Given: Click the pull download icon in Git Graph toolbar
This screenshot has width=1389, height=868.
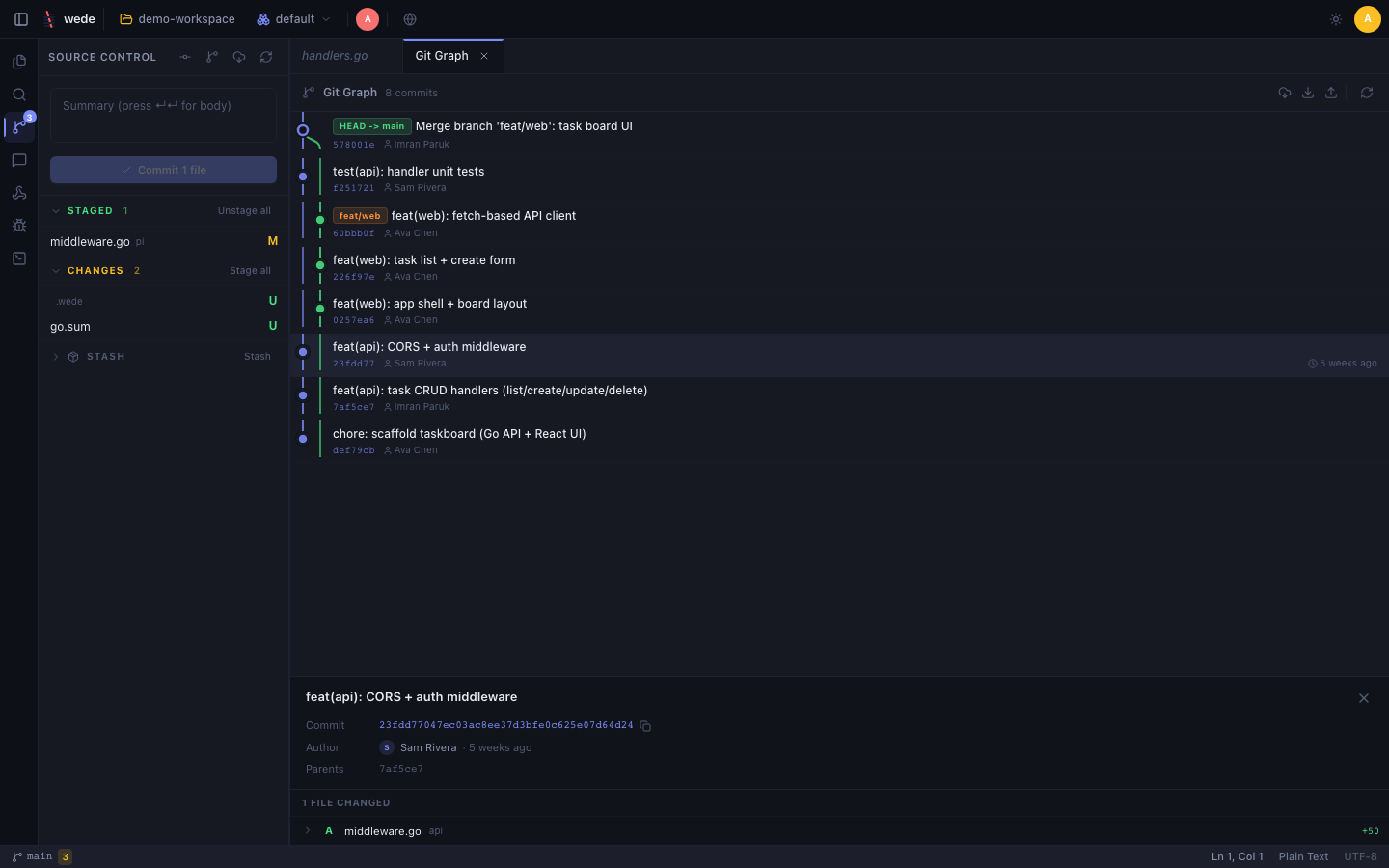Looking at the screenshot, I should click(1308, 93).
